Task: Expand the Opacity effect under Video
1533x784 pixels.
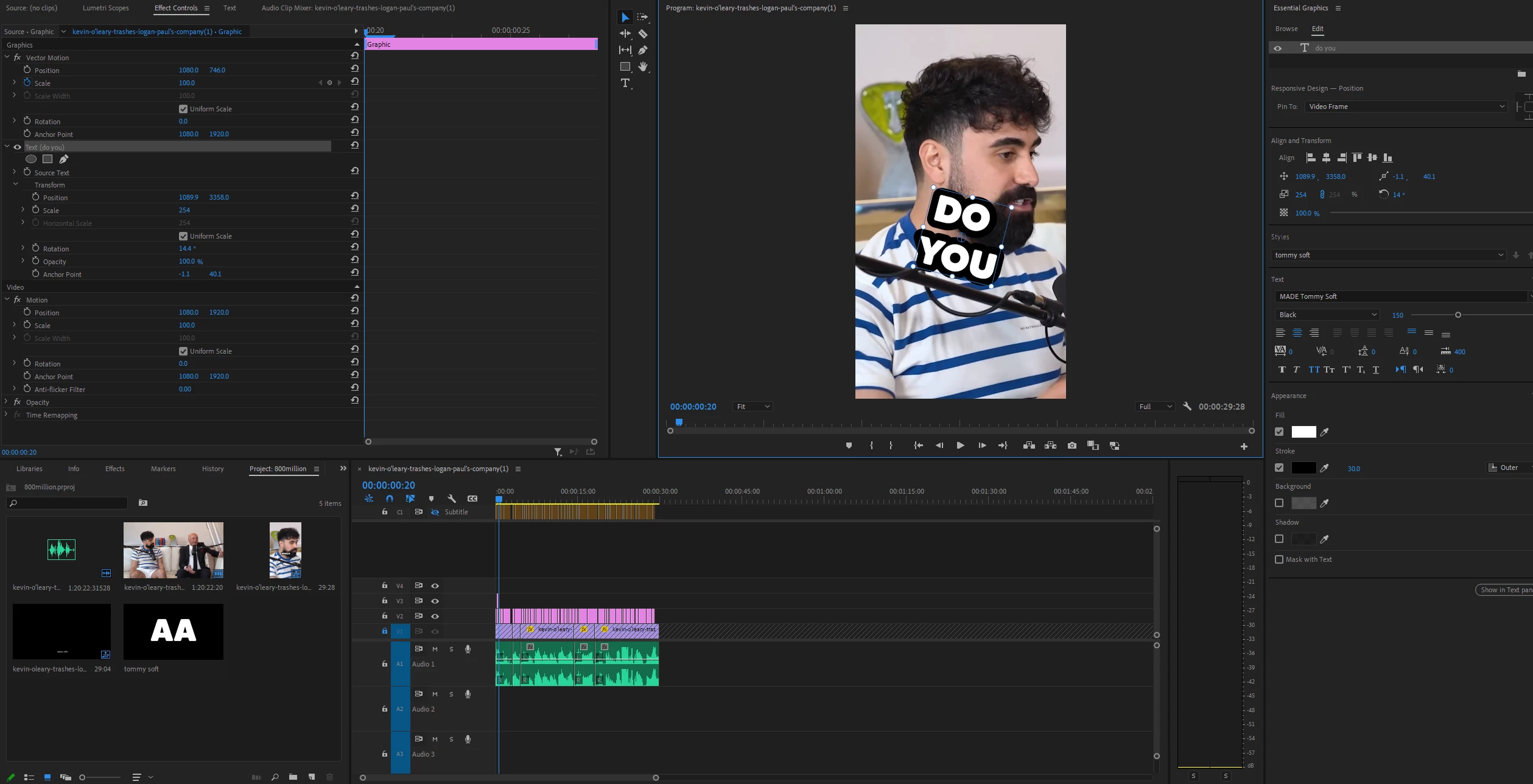Action: (x=6, y=402)
